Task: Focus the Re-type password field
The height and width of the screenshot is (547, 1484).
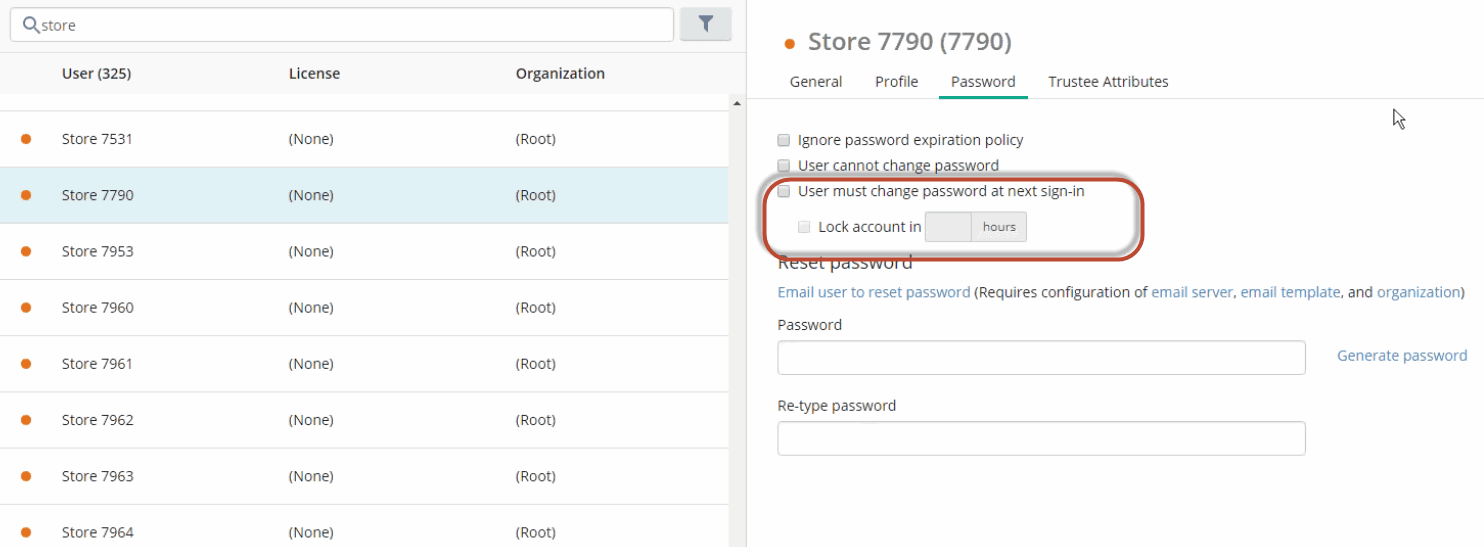Action: click(1041, 438)
